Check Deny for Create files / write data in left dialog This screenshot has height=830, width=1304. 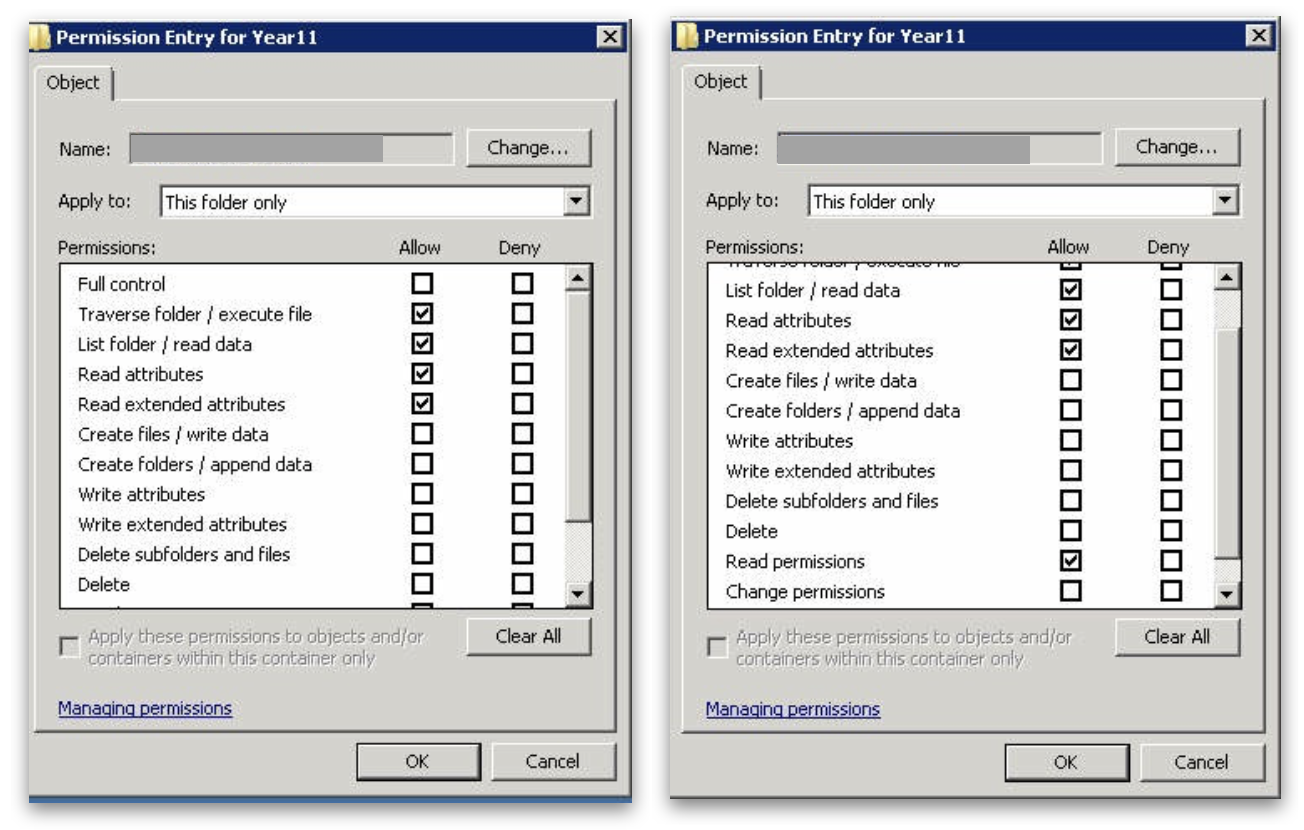(522, 434)
